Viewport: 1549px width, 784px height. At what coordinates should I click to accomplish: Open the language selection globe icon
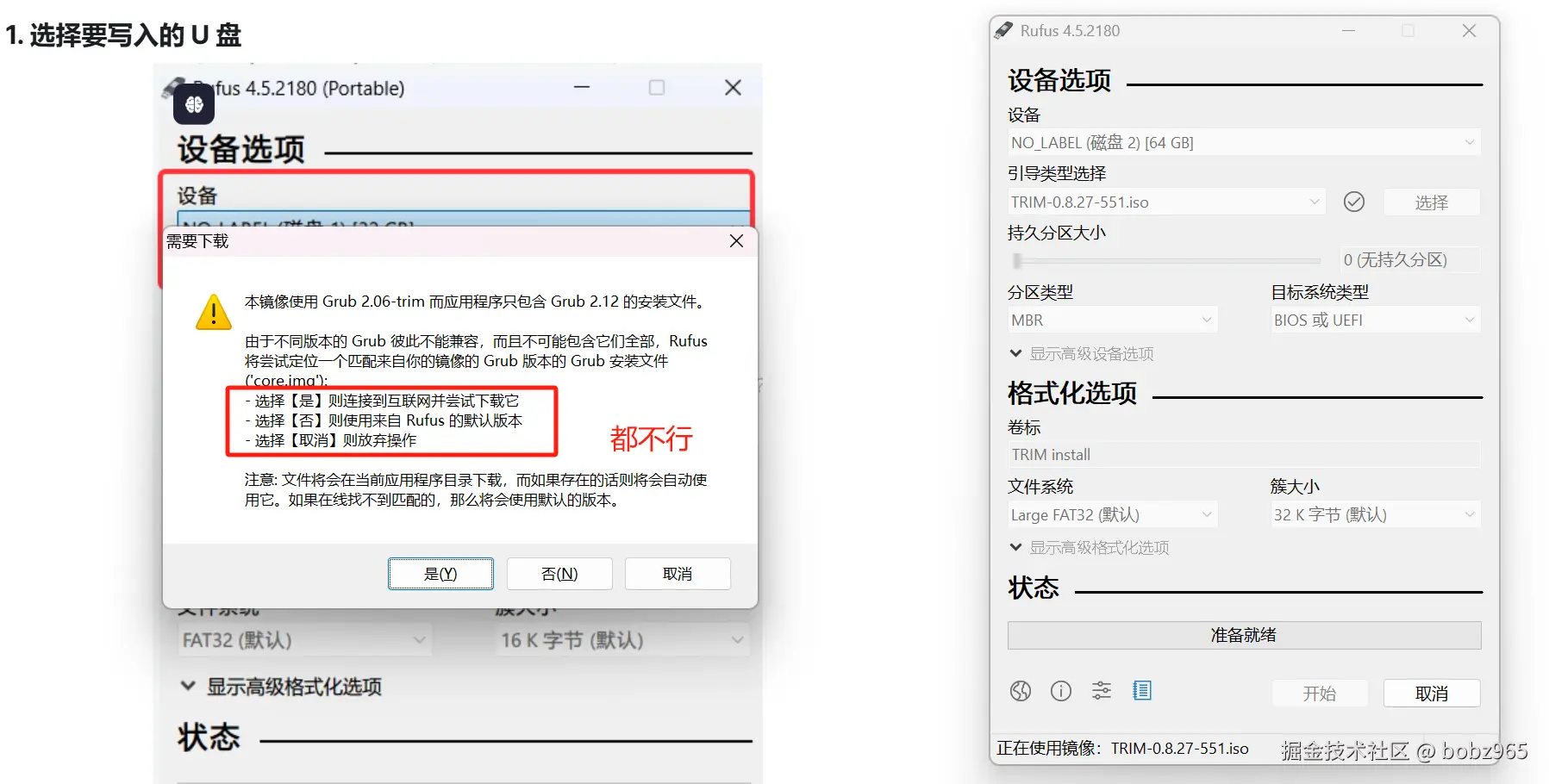[x=1021, y=690]
